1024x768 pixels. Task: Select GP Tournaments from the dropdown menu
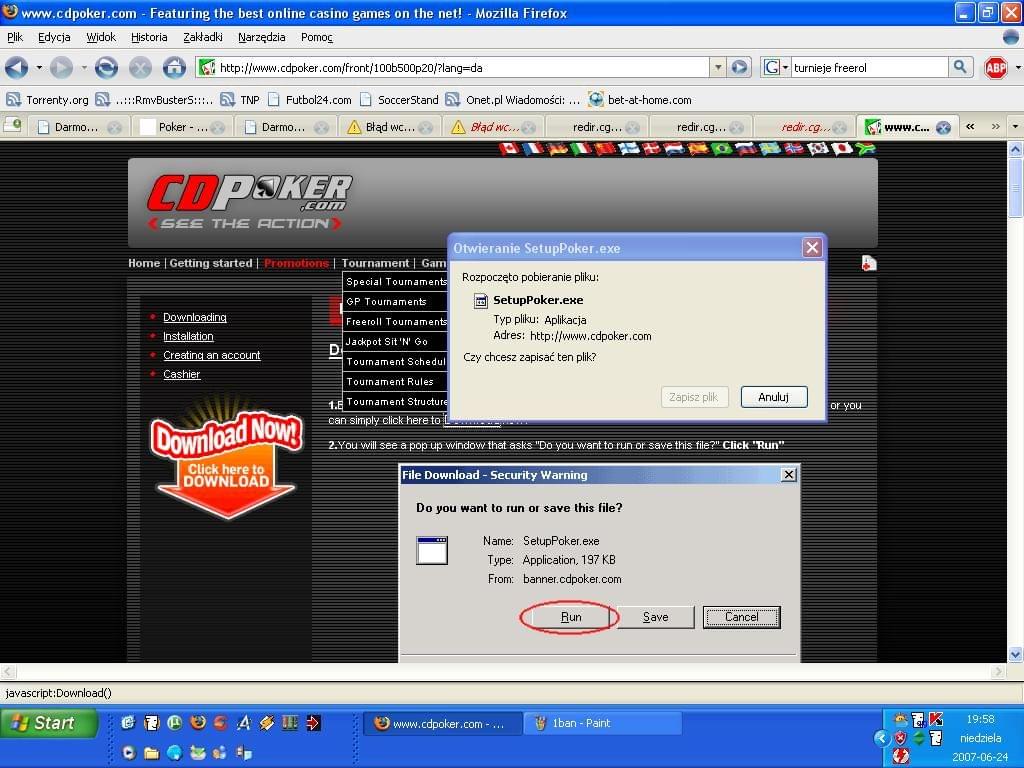396,302
